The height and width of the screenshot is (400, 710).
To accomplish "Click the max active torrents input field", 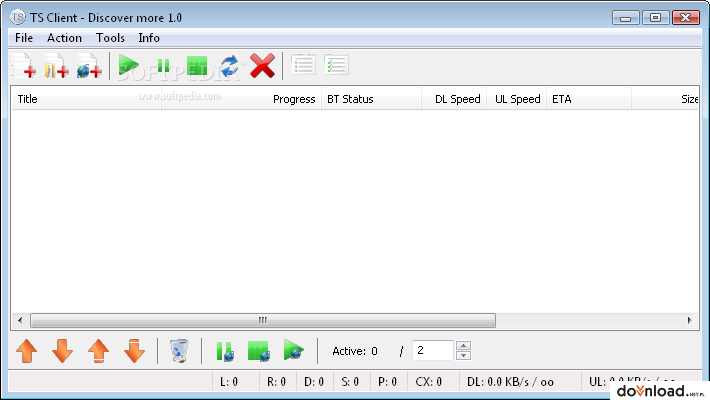I will [x=433, y=350].
